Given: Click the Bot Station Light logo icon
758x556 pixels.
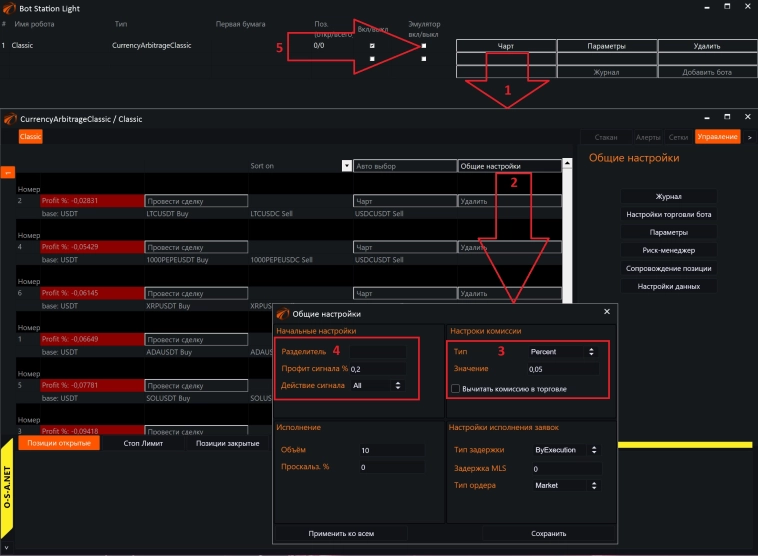Looking at the screenshot, I should pos(9,8).
